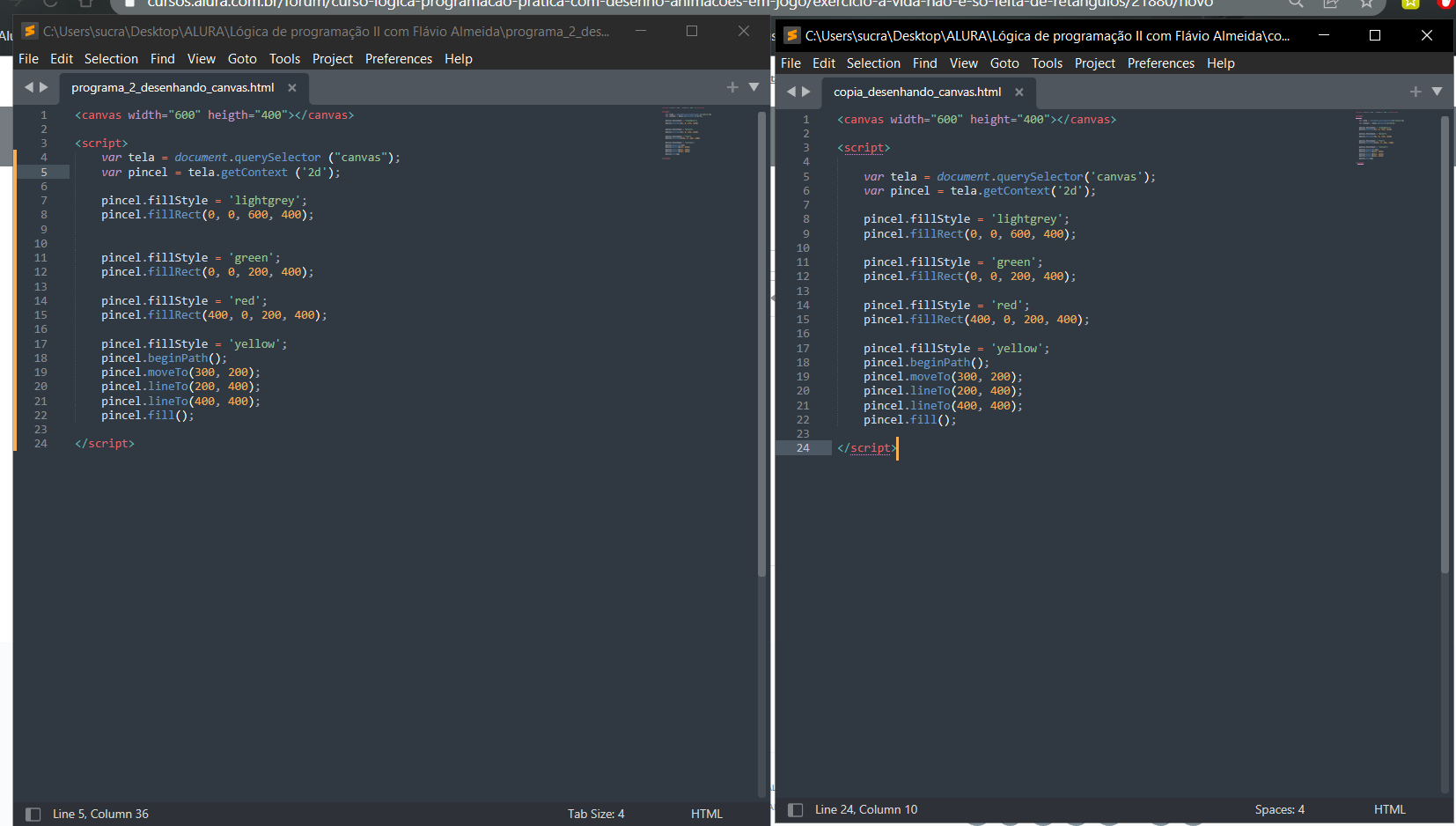Screen dimensions: 1456x826
Task: Click minimap in right editor window
Action: click(x=1379, y=138)
